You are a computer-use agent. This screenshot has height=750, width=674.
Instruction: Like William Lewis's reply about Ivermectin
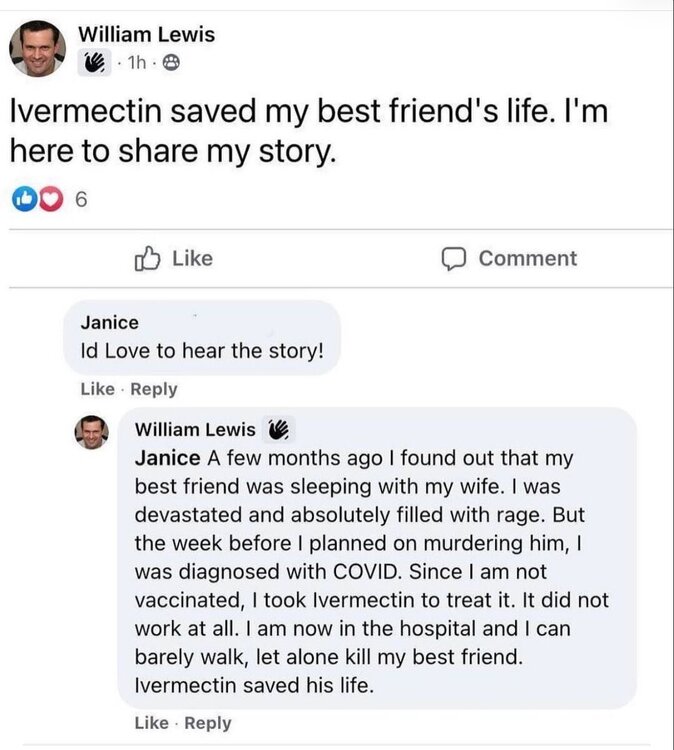pyautogui.click(x=150, y=723)
